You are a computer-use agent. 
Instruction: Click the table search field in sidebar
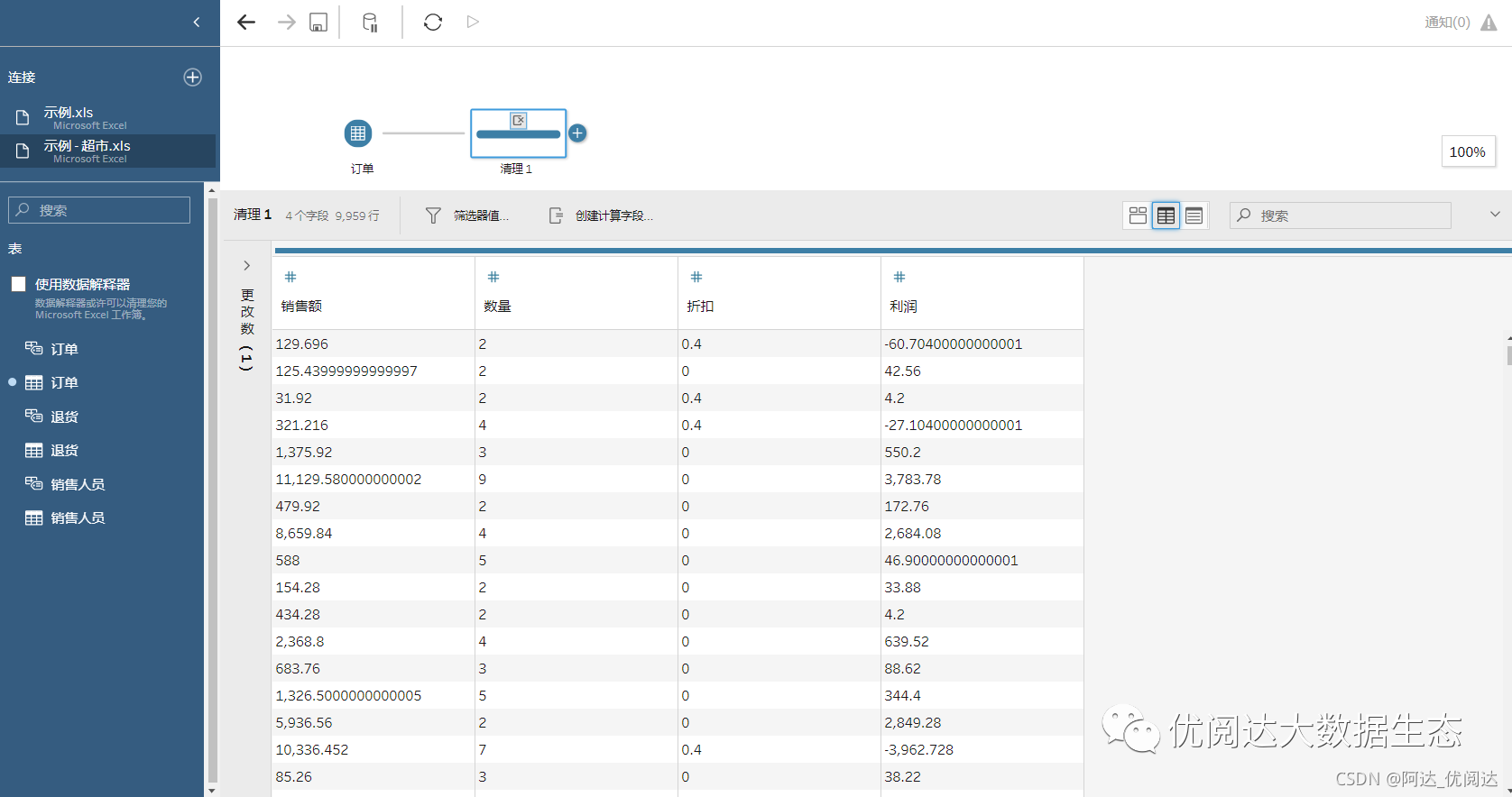click(99, 210)
